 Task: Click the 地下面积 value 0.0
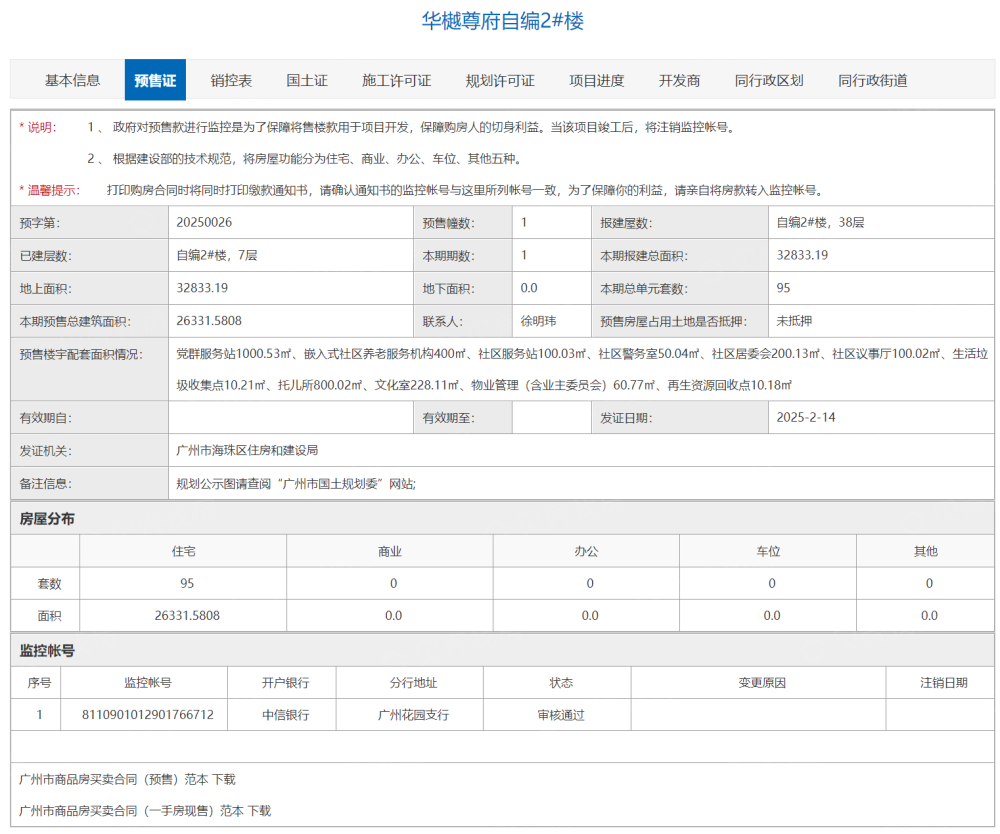529,288
